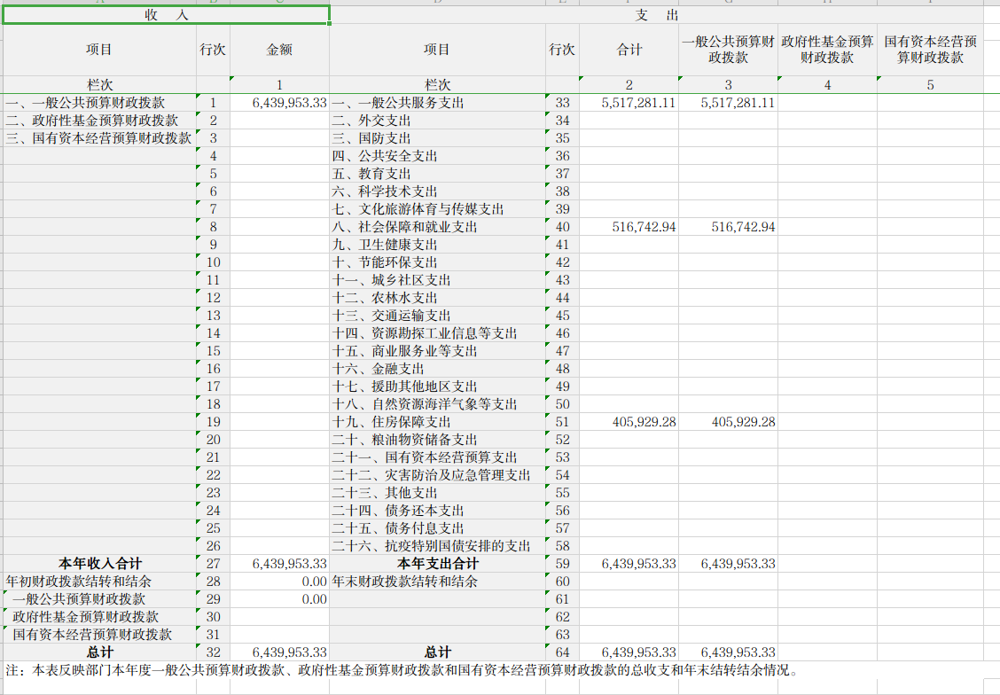Click the 合计 column header cell
The height and width of the screenshot is (695, 1000).
629,50
